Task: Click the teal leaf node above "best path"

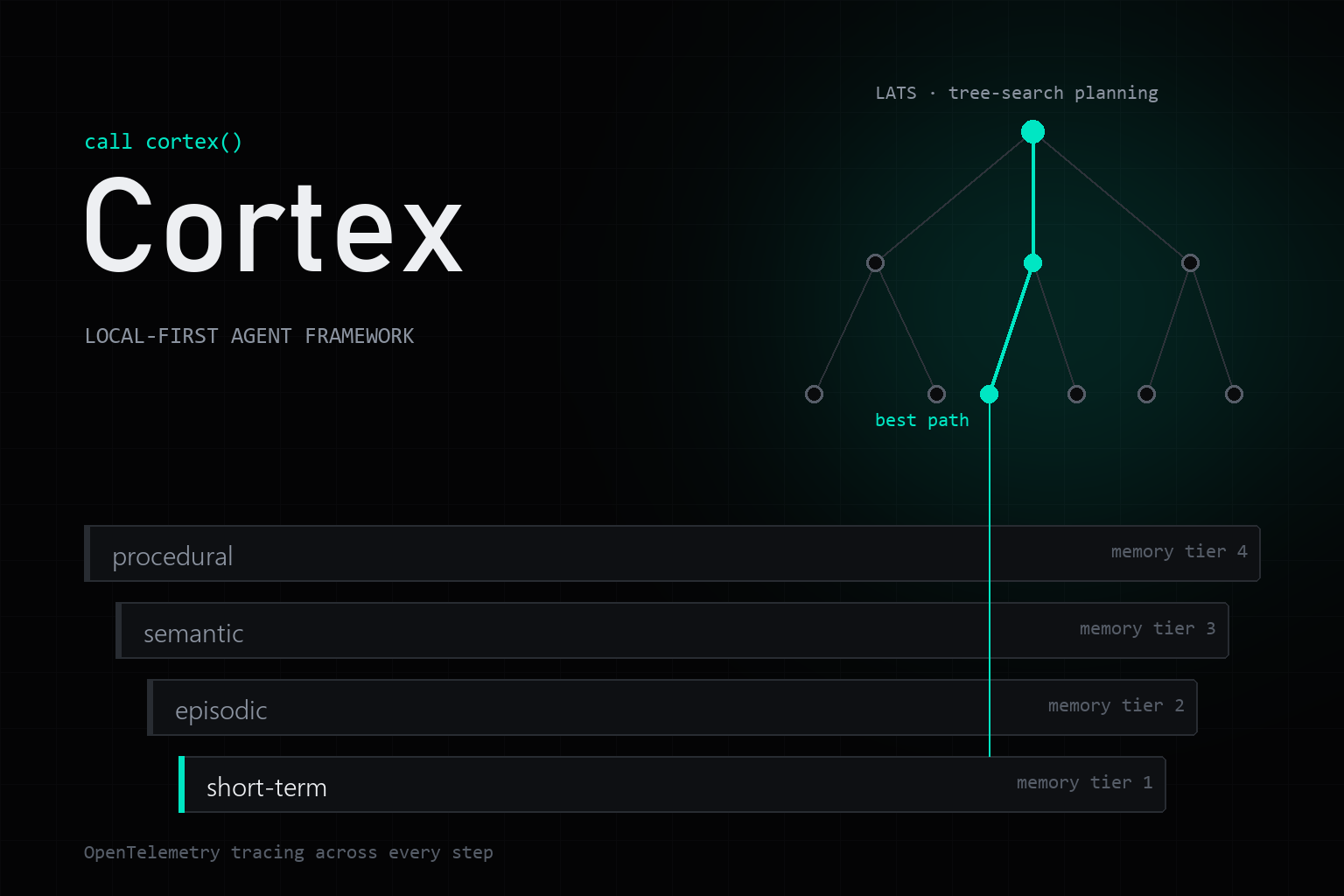Action: (989, 395)
